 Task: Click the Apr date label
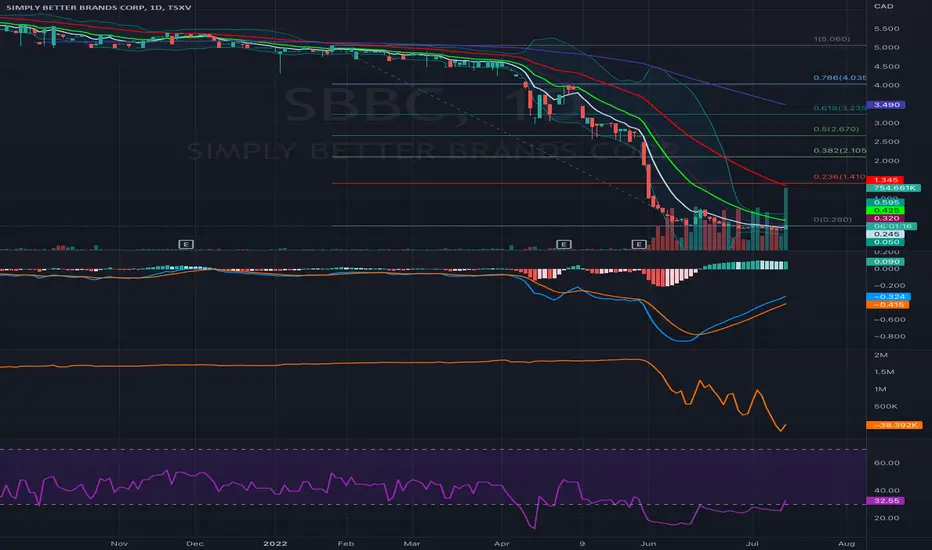[x=502, y=543]
